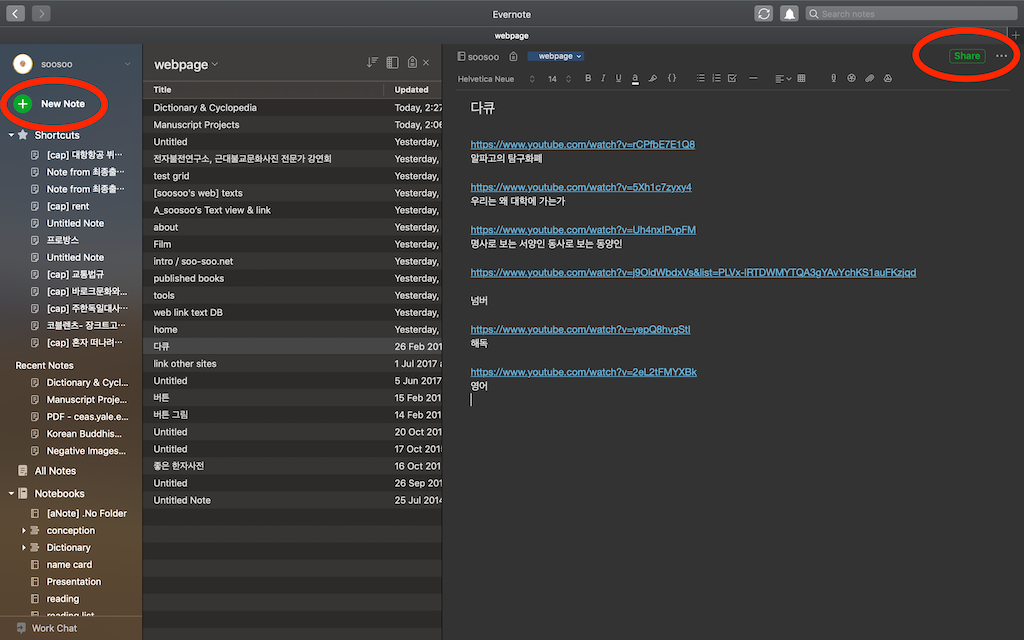Open the Uh4nxIPvpFM YouTube link
Viewport: 1024px width, 640px height.
coord(583,230)
